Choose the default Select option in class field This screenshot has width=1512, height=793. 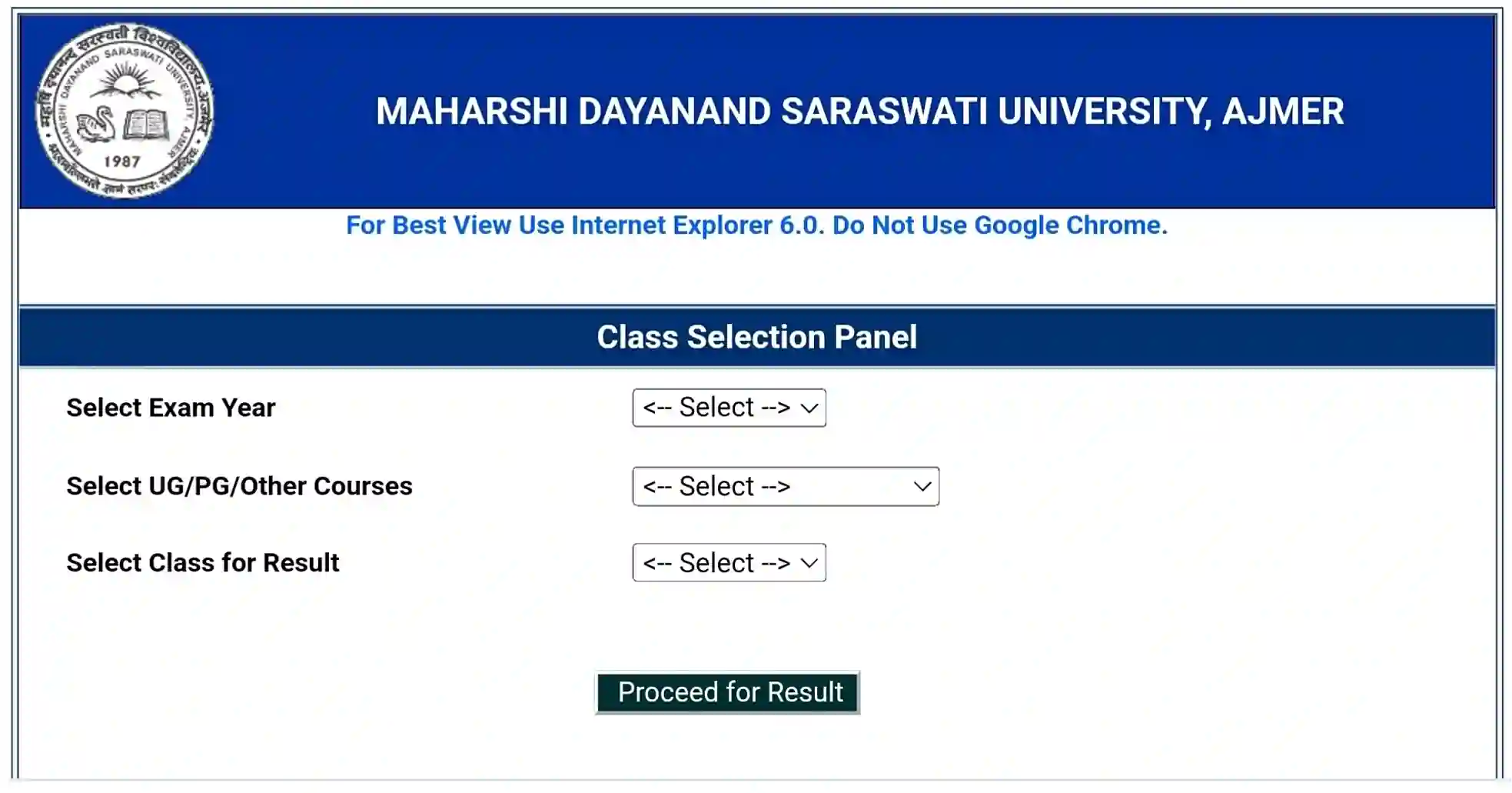pyautogui.click(x=715, y=562)
